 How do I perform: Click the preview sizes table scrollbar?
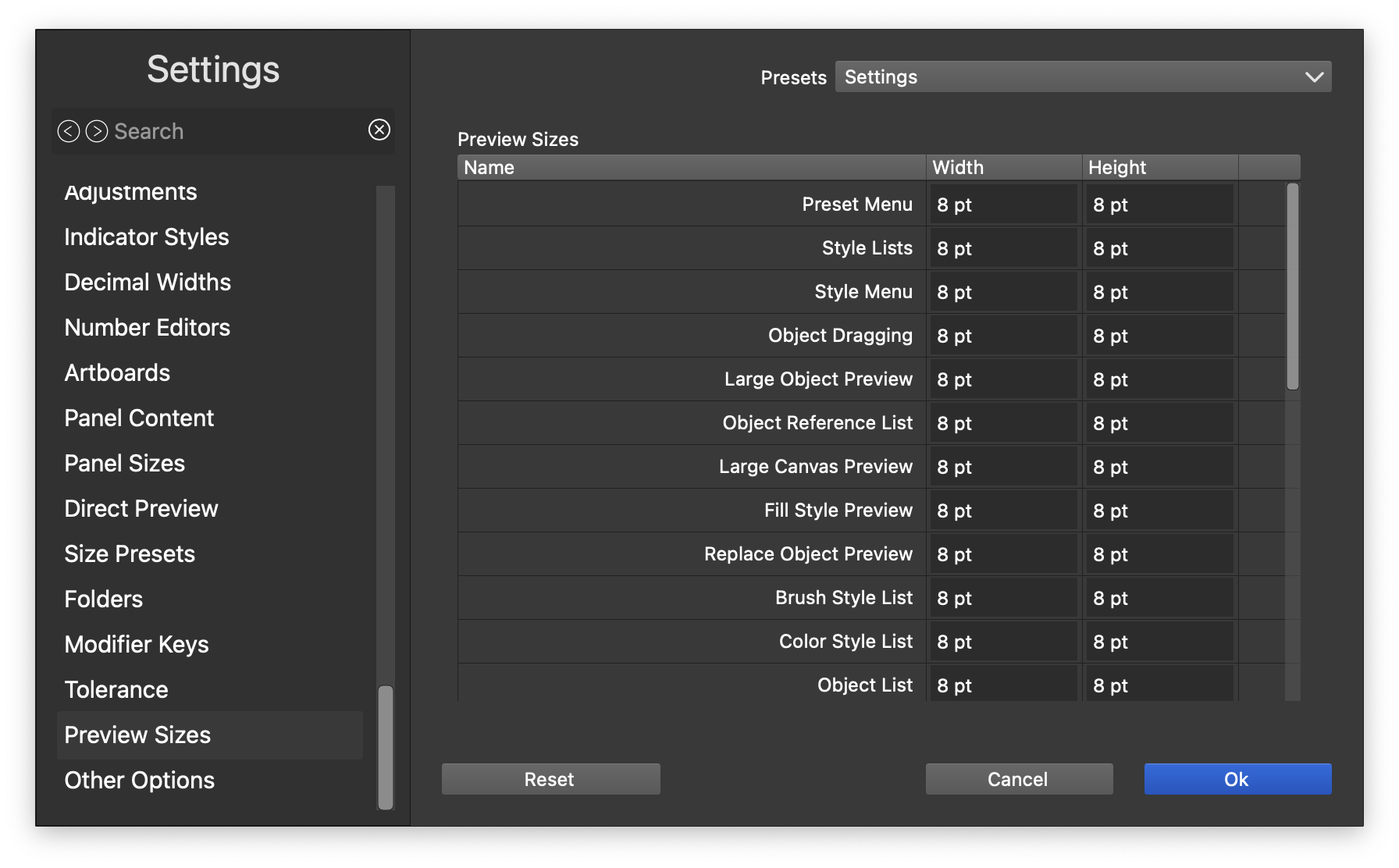(1293, 286)
